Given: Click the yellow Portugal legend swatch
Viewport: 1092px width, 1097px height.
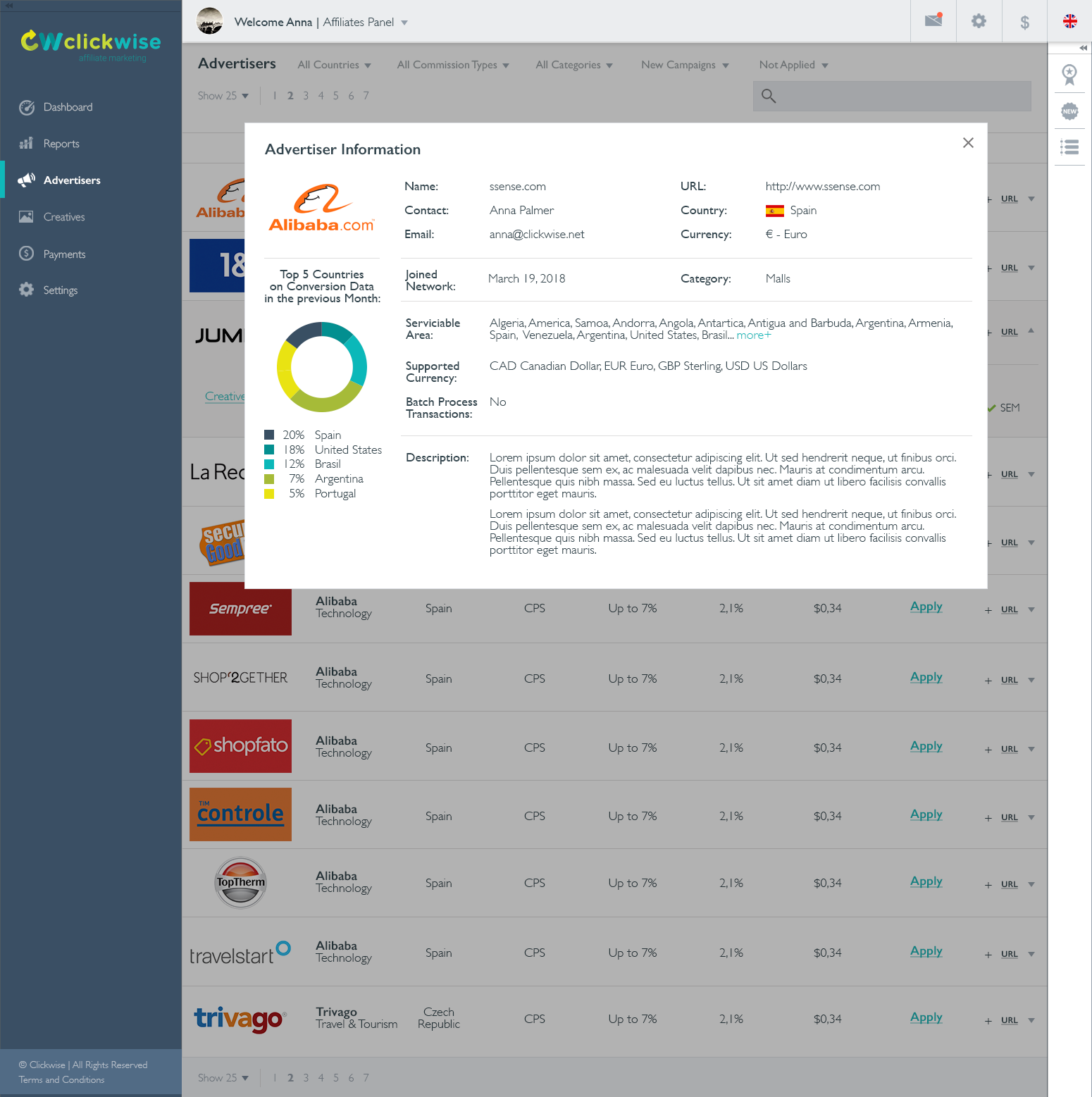Looking at the screenshot, I should [x=268, y=494].
